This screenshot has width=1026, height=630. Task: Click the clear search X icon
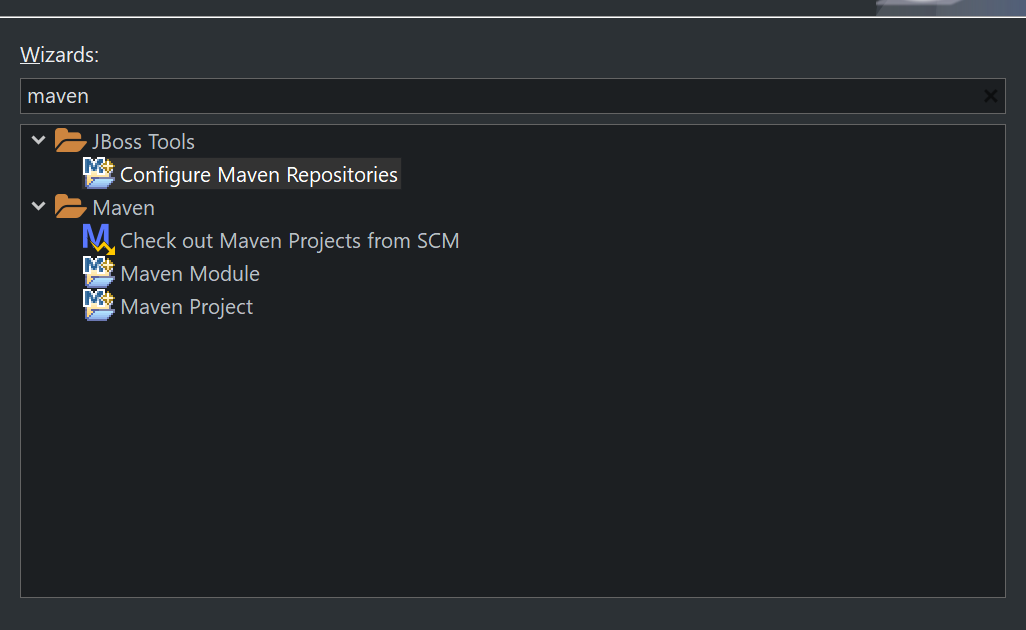coord(990,95)
